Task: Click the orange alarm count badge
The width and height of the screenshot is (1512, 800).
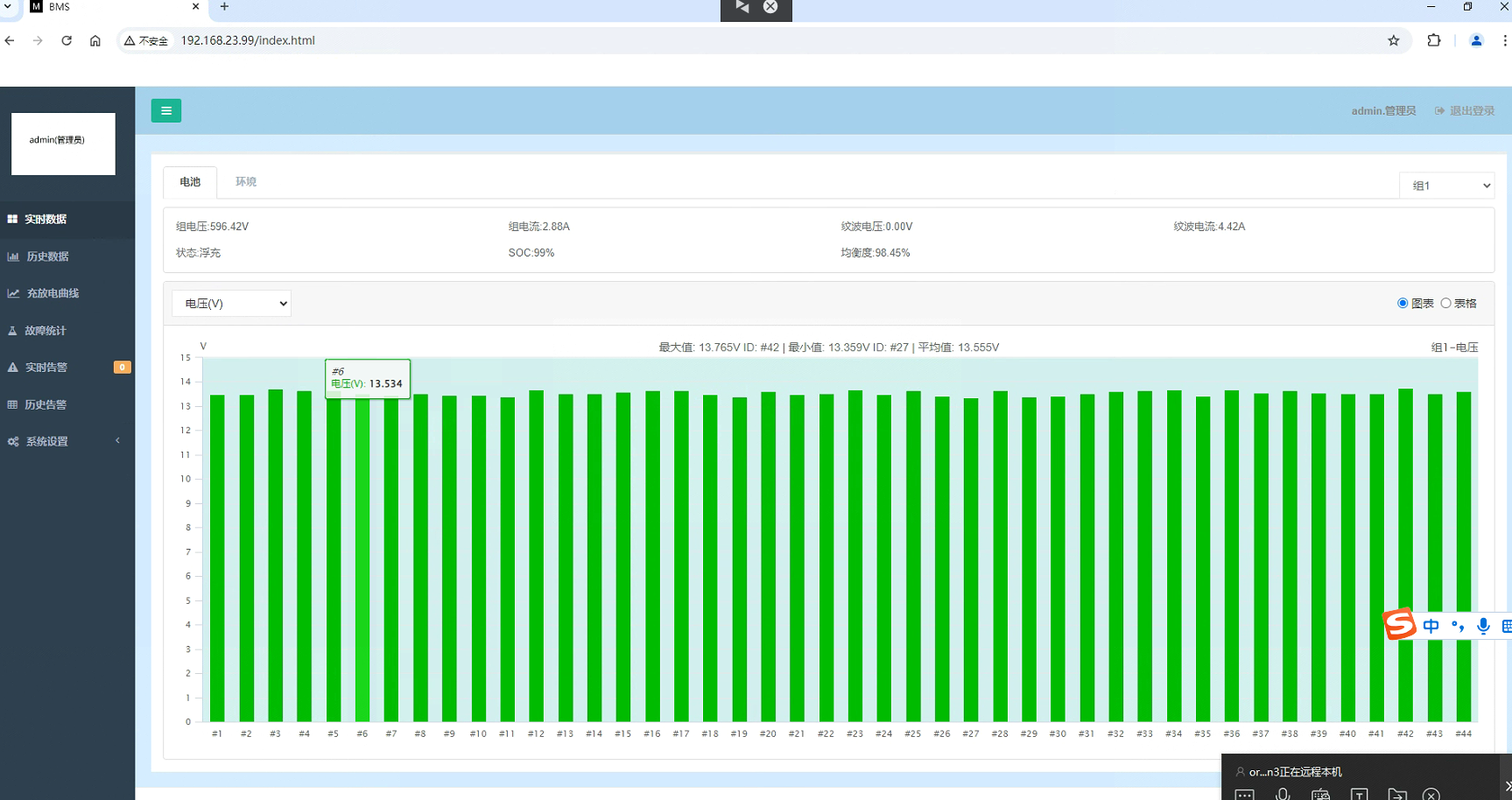Action: 123,368
